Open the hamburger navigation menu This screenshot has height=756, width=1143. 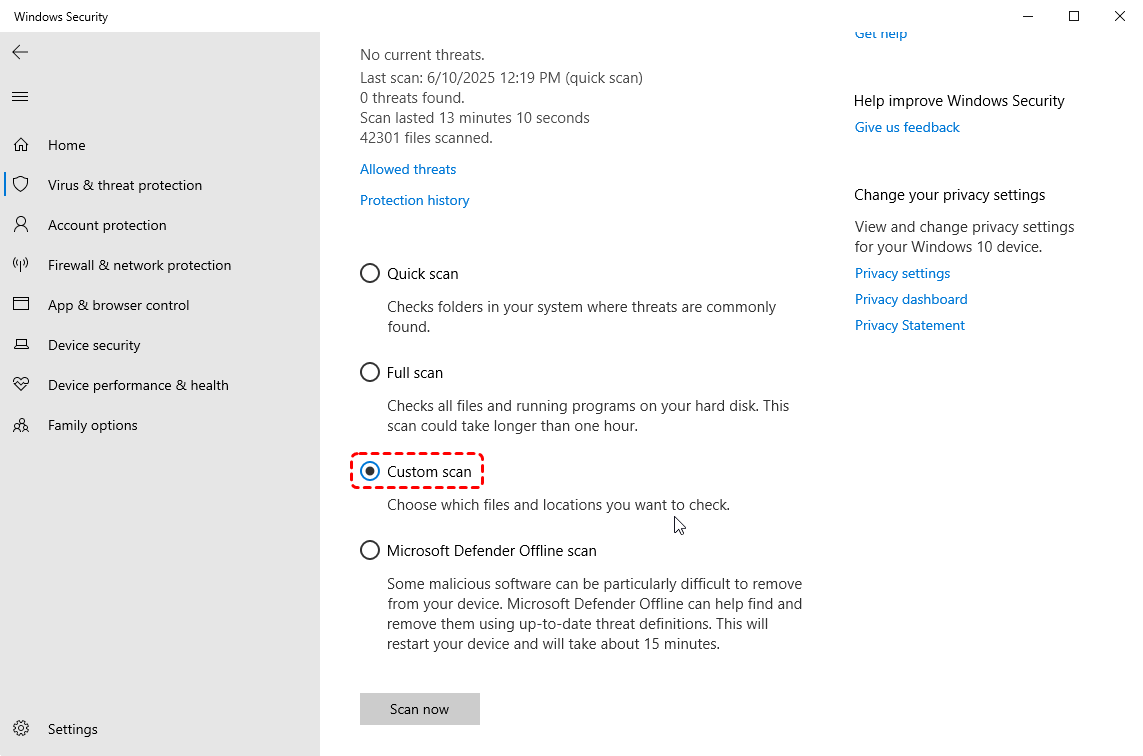[20, 96]
